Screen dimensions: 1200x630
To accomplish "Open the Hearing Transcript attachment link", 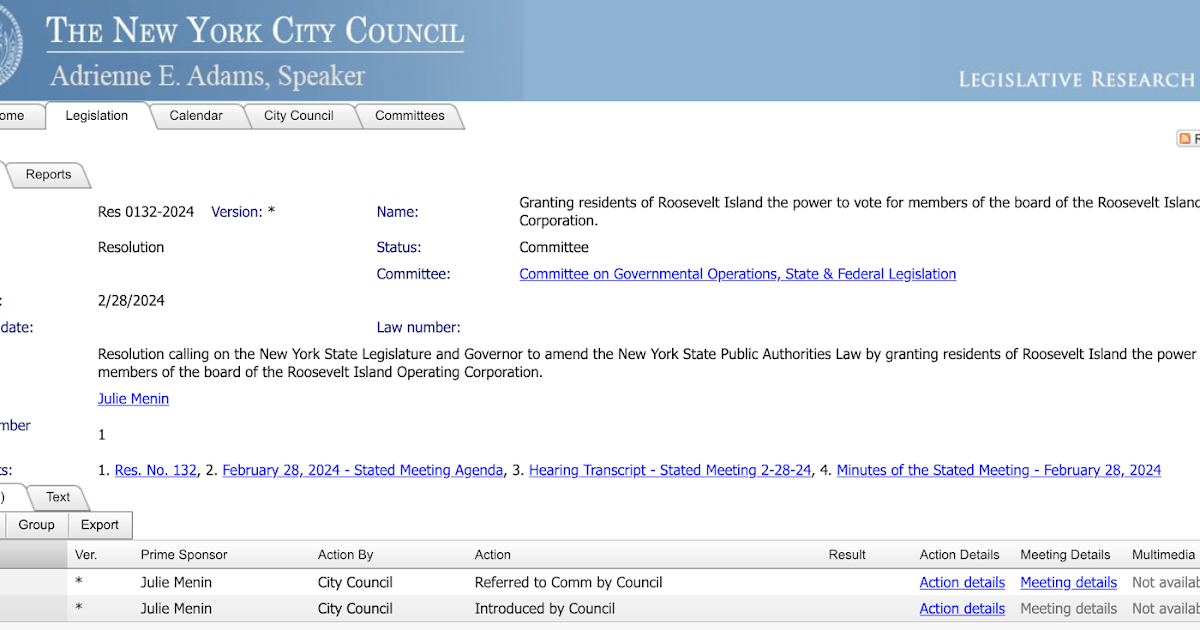I will point(669,470).
